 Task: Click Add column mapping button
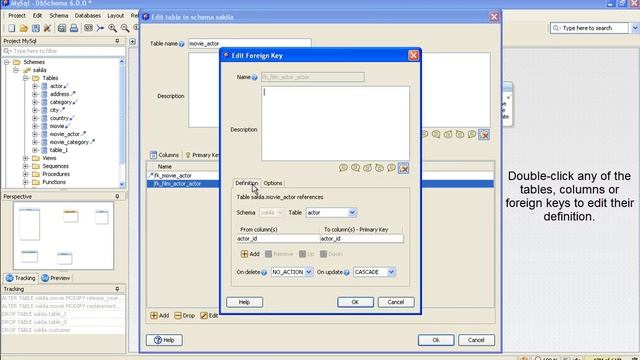click(x=250, y=254)
